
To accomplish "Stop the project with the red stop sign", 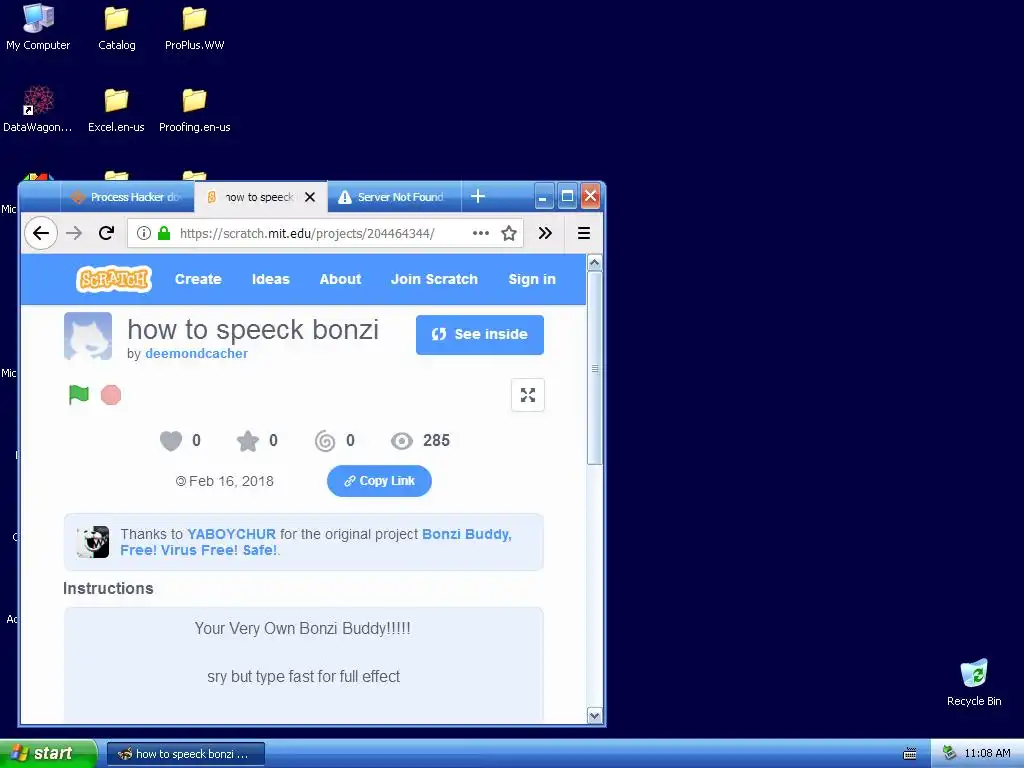I will point(111,395).
